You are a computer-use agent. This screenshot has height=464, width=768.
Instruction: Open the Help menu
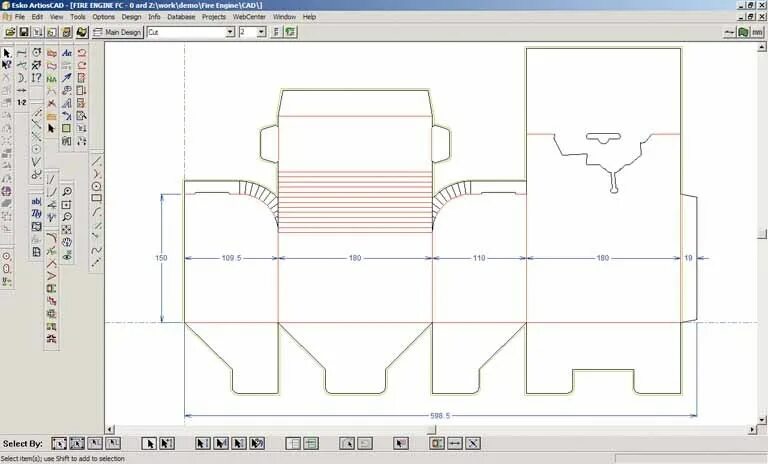(310, 17)
